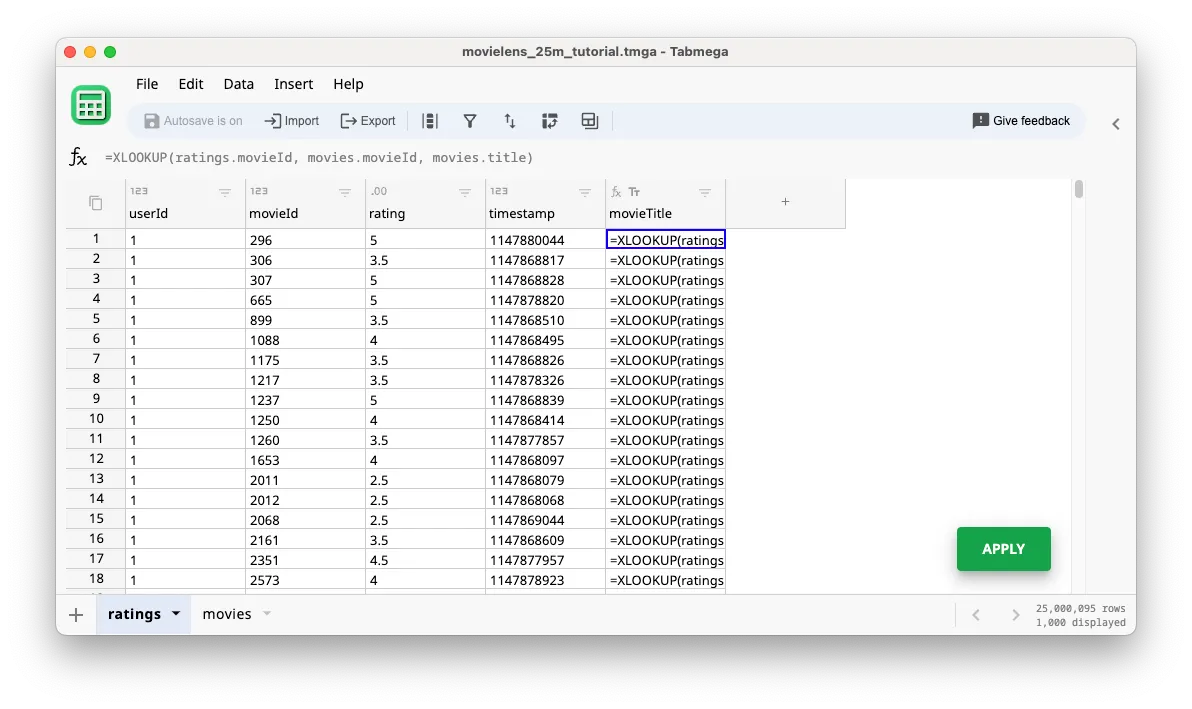The image size is (1192, 709).
Task: Click Import to load new data
Action: click(291, 120)
